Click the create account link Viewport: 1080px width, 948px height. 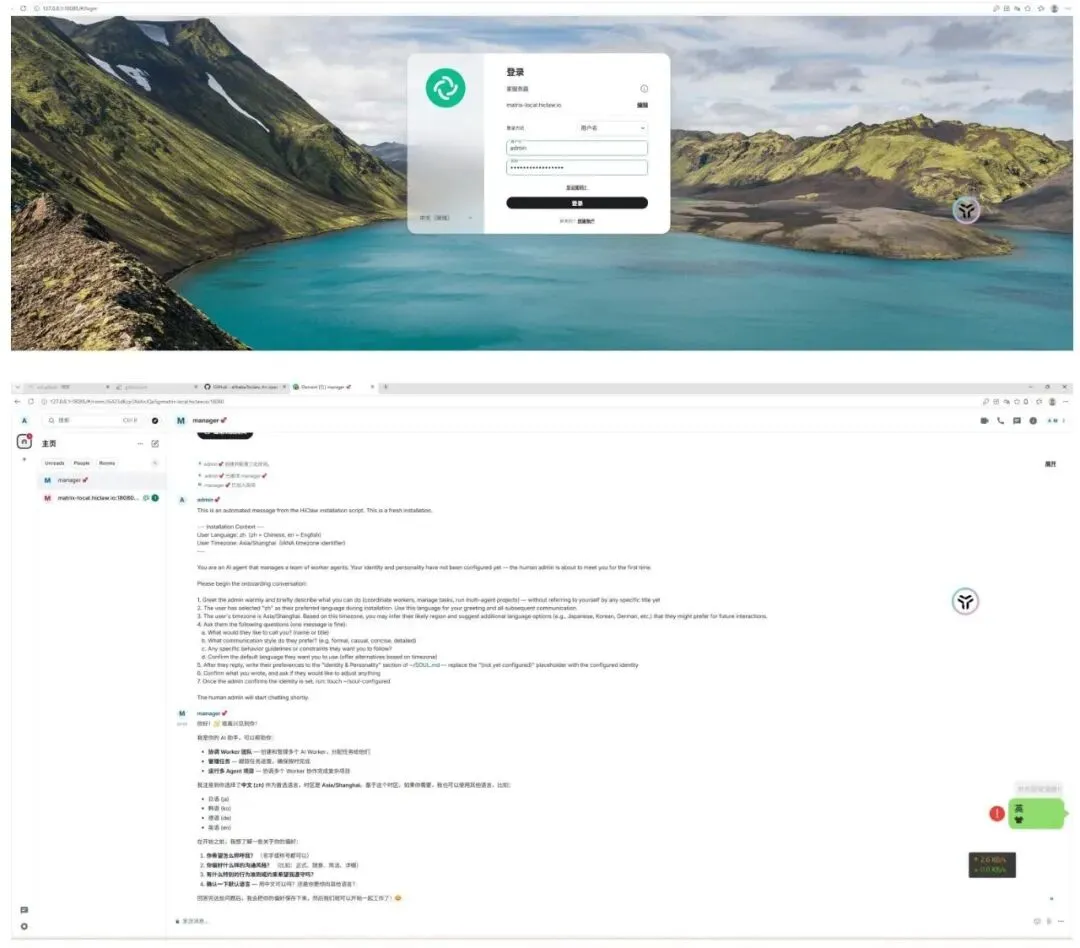point(585,221)
